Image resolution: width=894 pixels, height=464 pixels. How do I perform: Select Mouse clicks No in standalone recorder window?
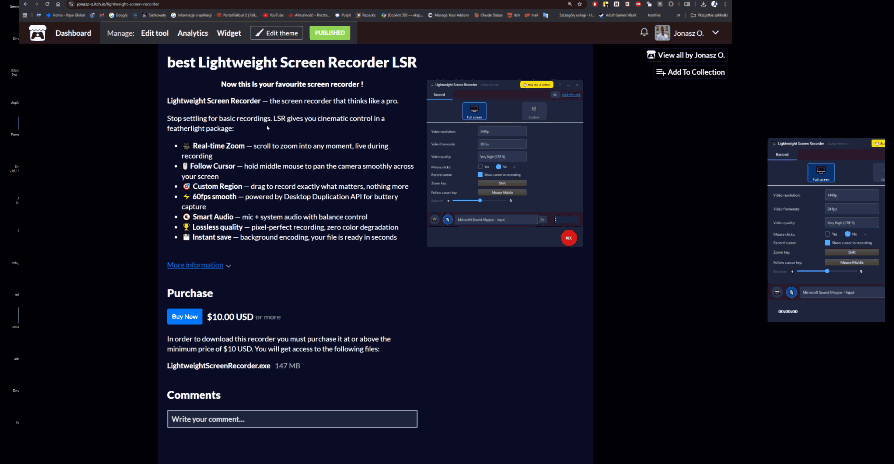click(x=848, y=234)
